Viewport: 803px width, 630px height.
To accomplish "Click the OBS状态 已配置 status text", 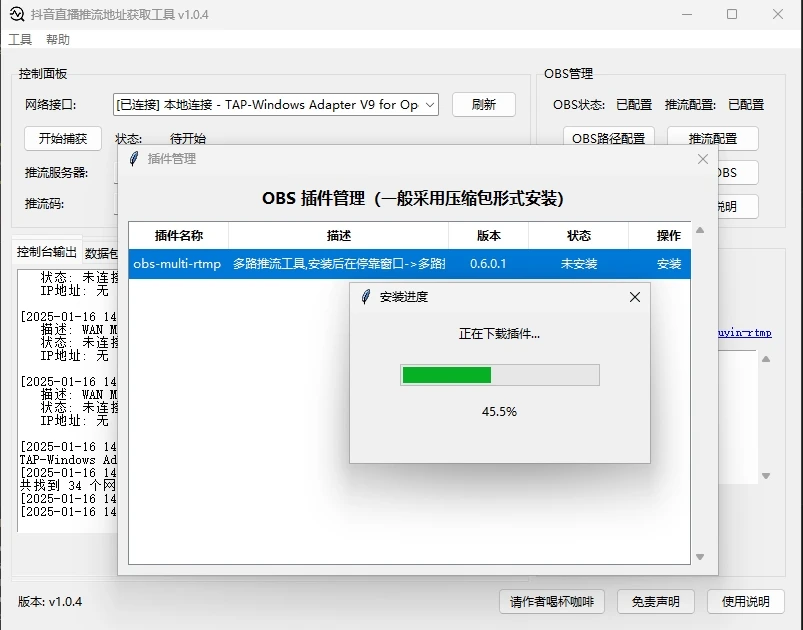I will (634, 104).
